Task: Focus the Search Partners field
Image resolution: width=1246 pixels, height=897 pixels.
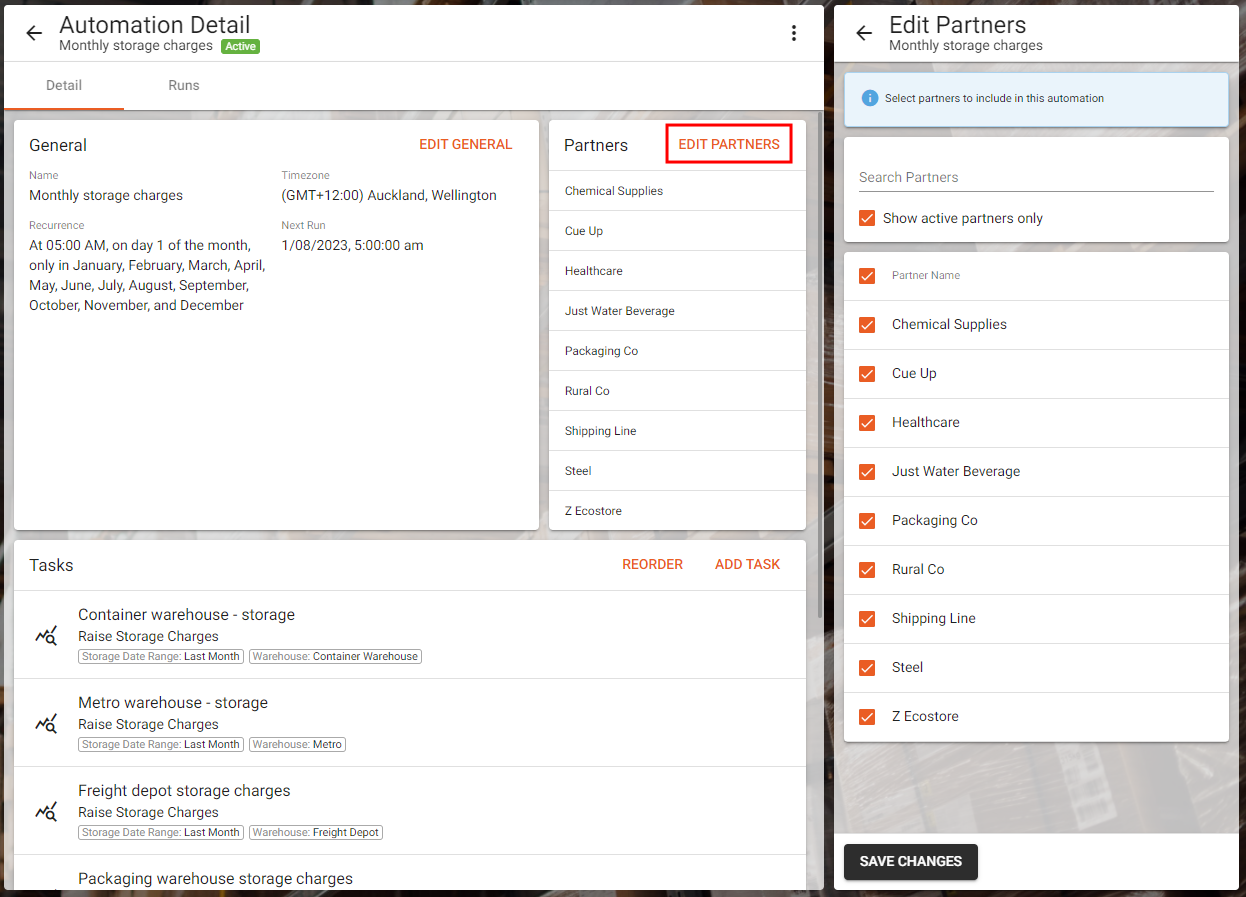Action: tap(1036, 177)
